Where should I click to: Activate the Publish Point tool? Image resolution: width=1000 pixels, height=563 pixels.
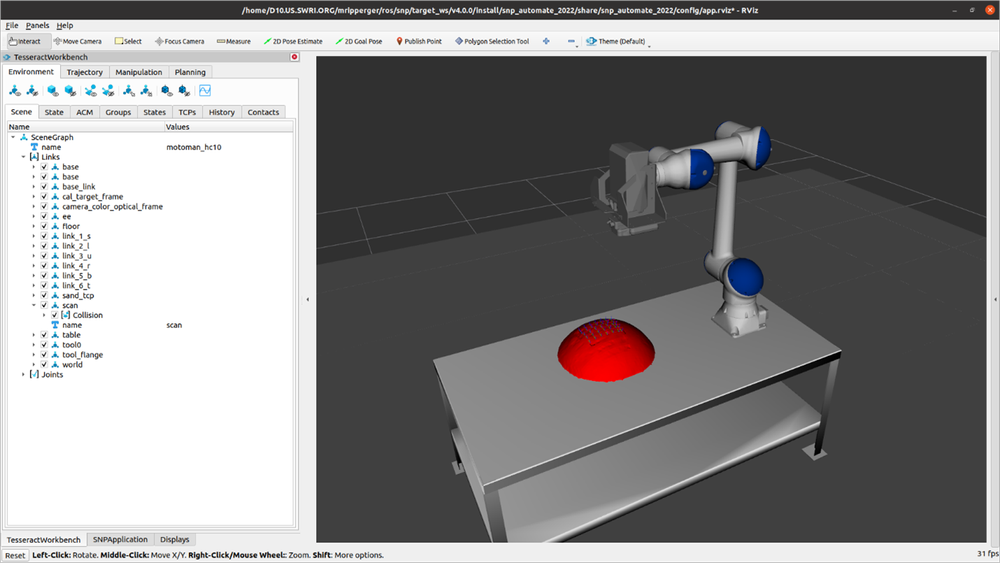419,41
